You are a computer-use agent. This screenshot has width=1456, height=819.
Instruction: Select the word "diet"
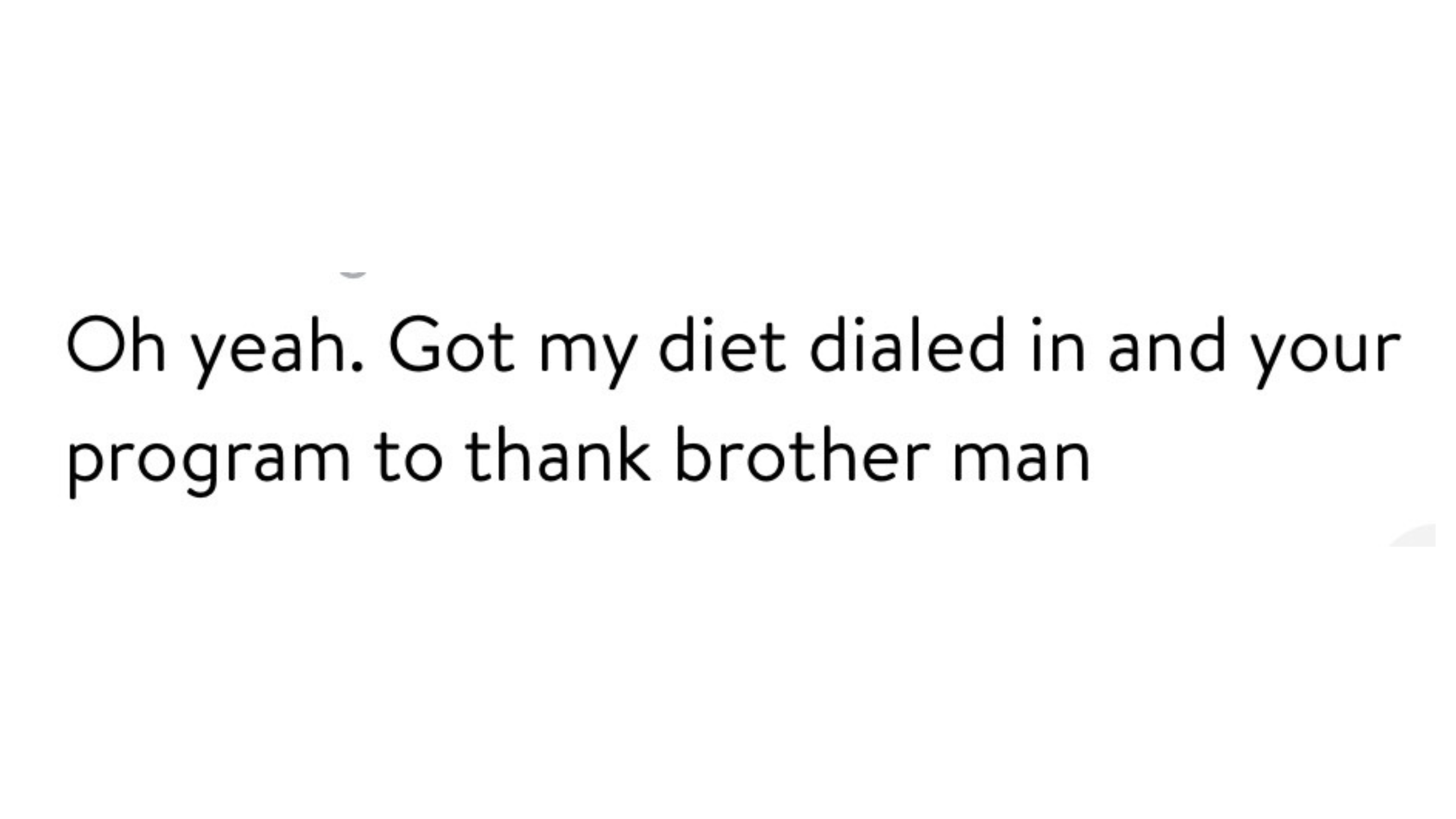[x=722, y=344]
